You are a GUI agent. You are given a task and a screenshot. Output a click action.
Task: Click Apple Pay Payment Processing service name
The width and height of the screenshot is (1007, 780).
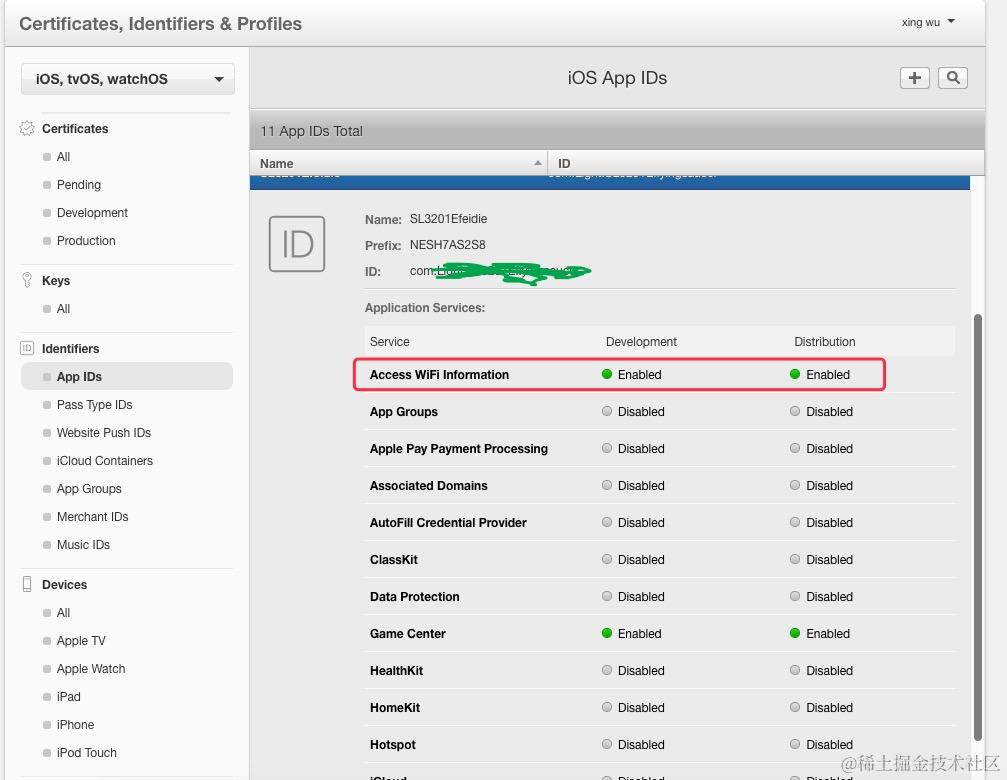(459, 449)
